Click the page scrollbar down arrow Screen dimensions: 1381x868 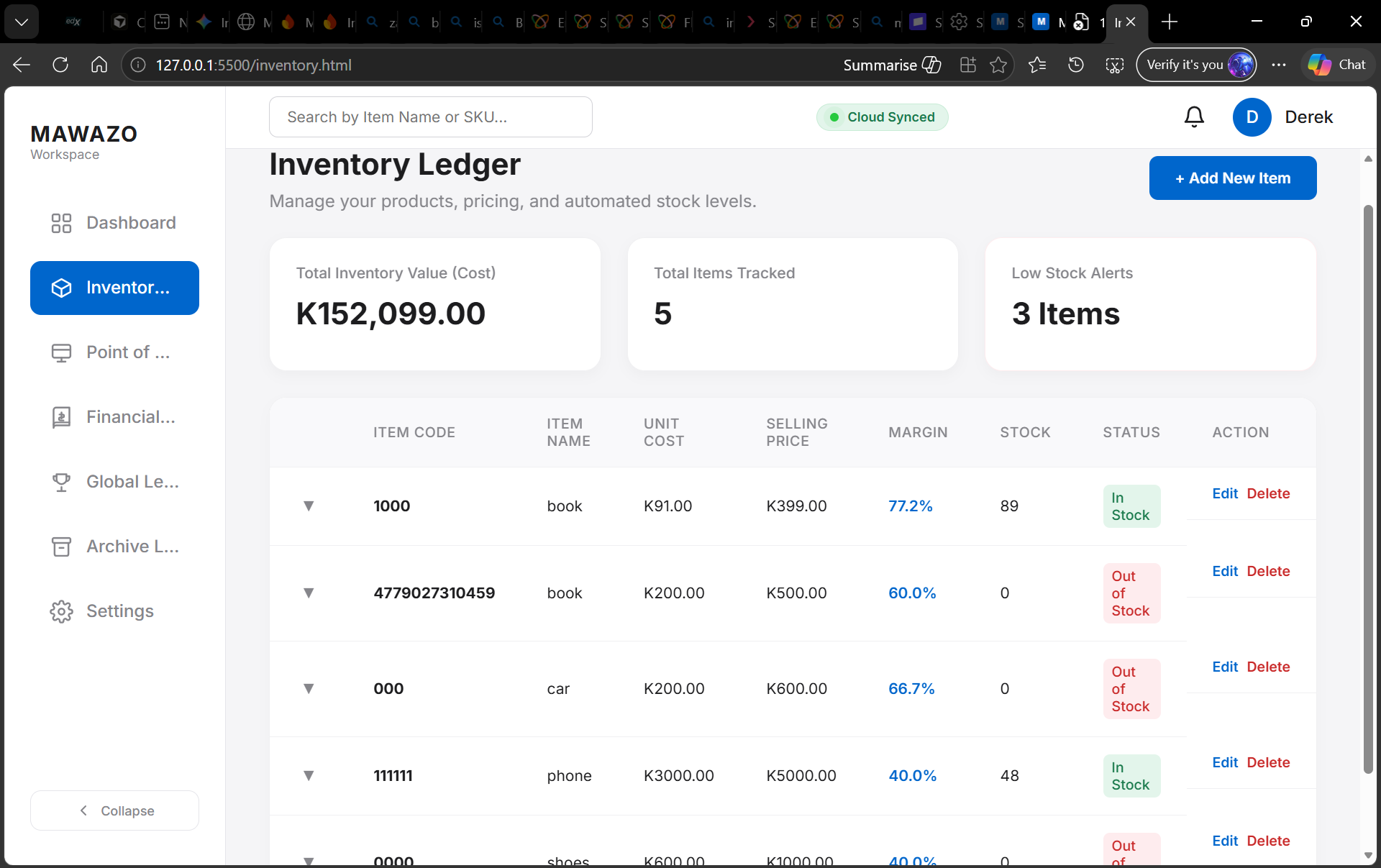point(1368,855)
